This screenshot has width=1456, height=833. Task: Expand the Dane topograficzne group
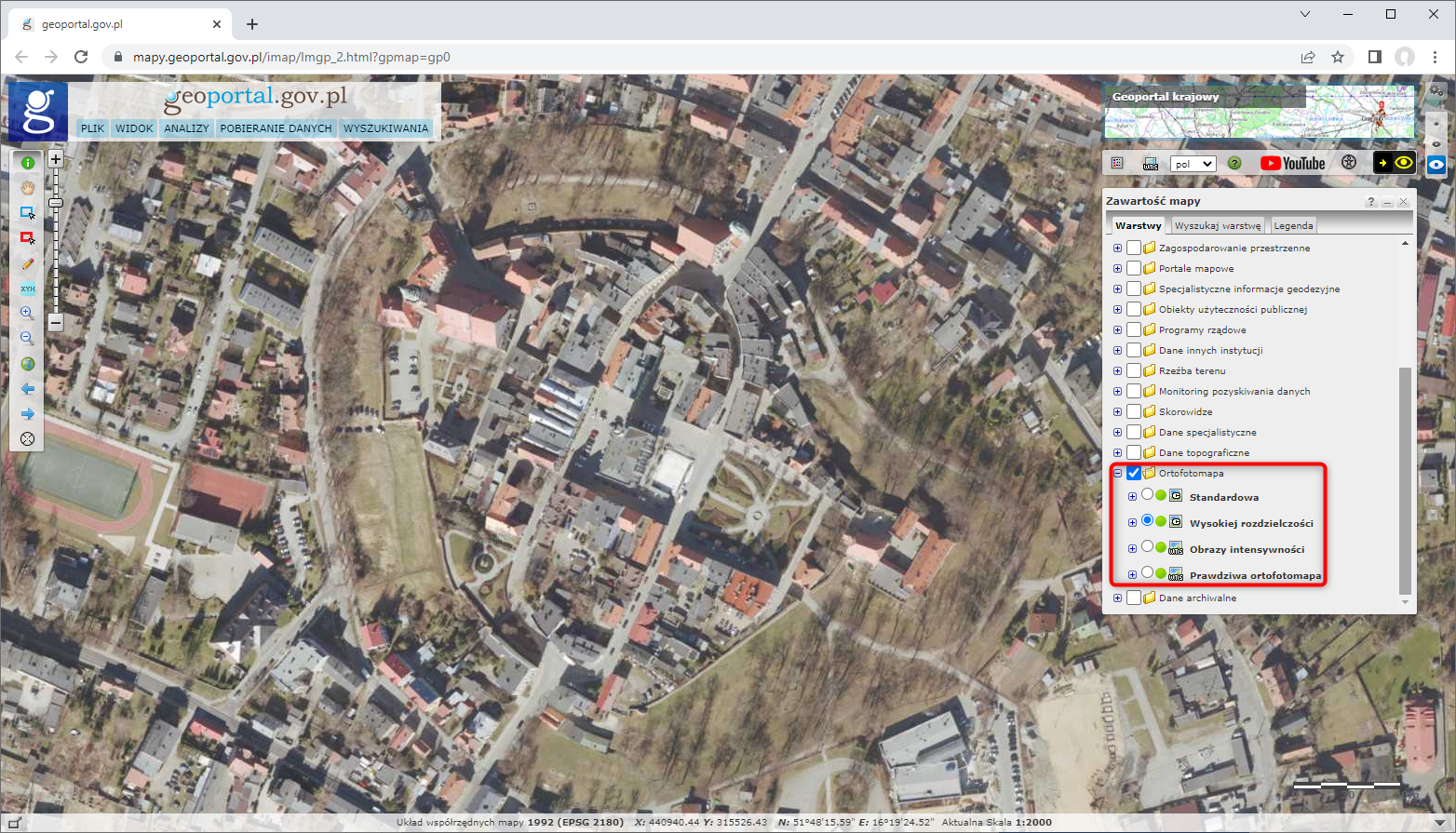tap(1117, 453)
